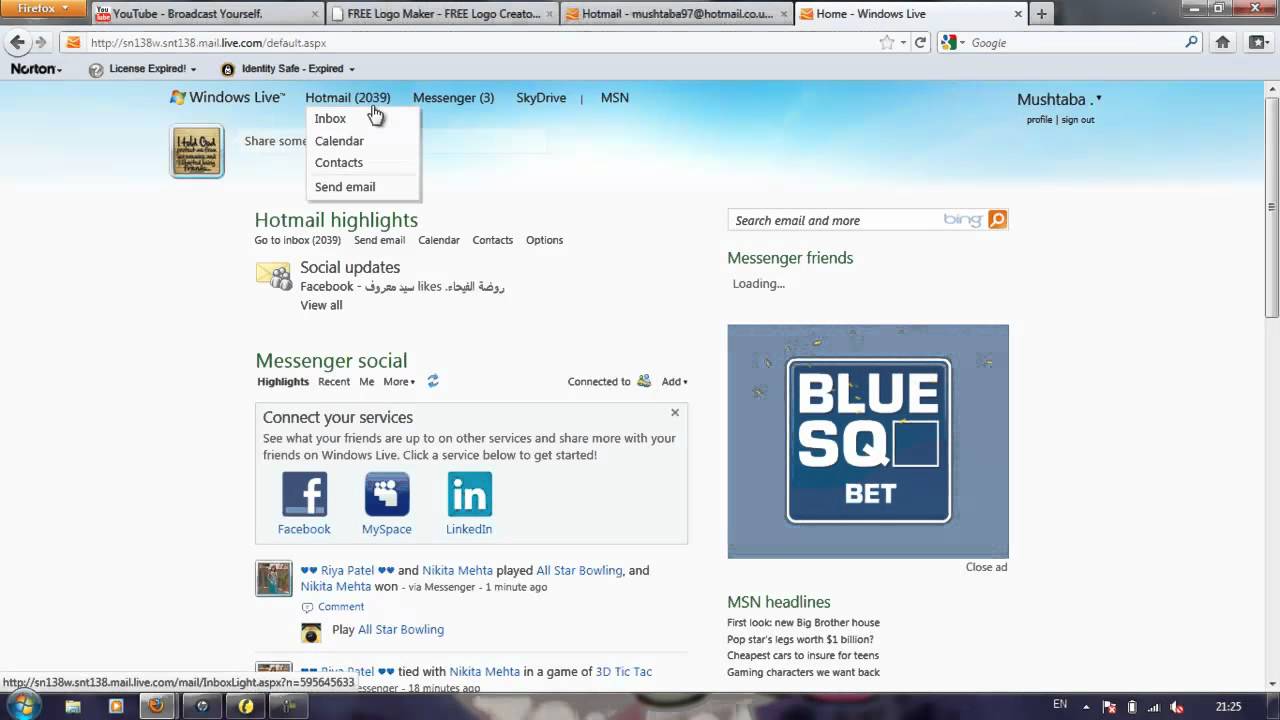The width and height of the screenshot is (1280, 720).
Task: Open the Facebook service icon
Action: point(304,494)
